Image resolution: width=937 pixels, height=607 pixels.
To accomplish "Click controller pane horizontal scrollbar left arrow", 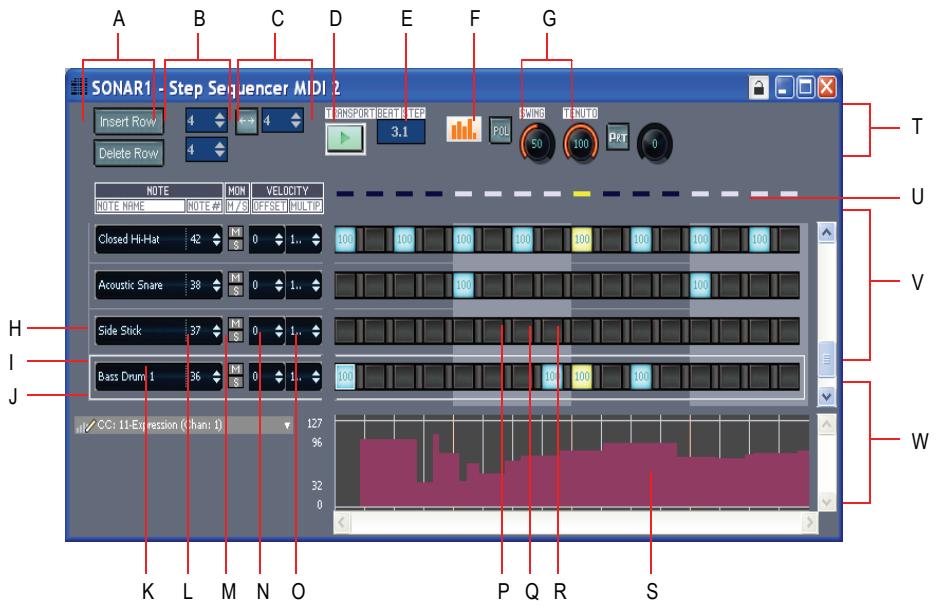I will (342, 523).
